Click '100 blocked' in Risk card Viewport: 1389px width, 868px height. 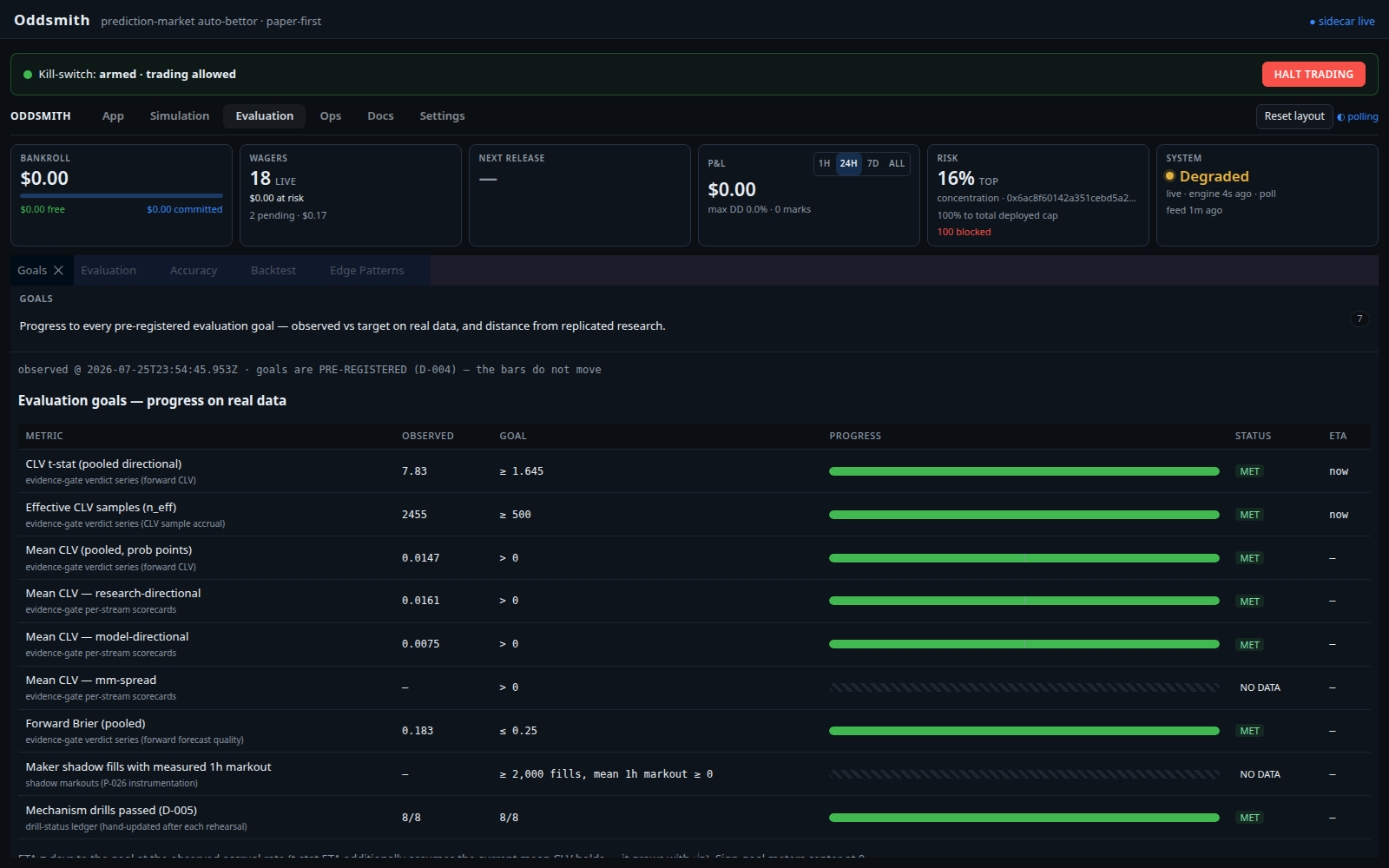click(964, 233)
